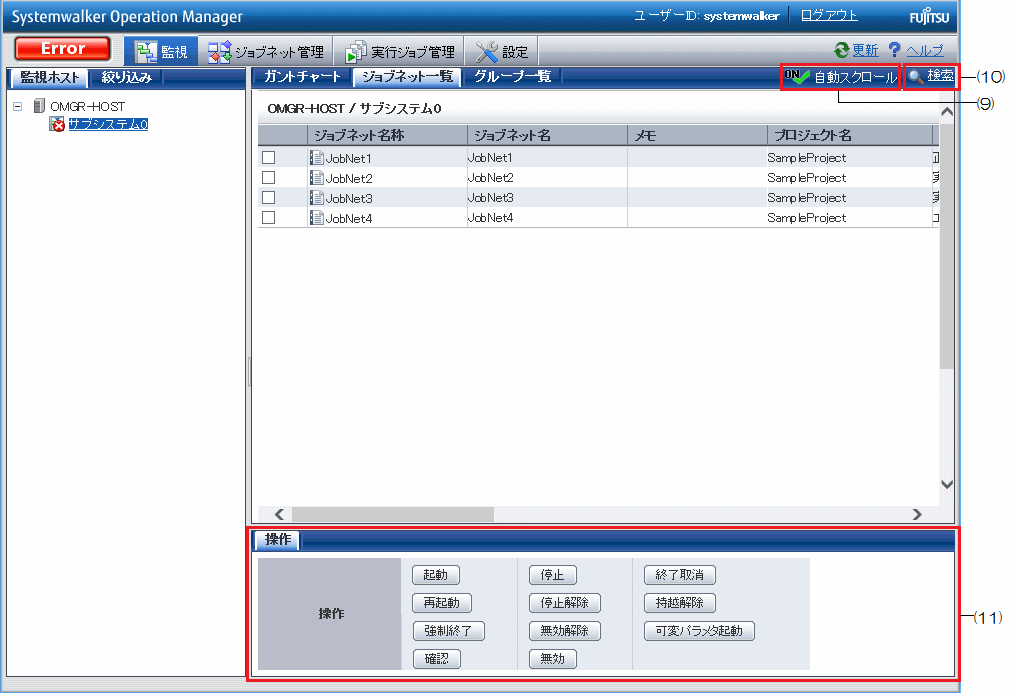Click the green 更新 refresh icon
Viewport: 1013px width, 693px height.
(x=841, y=50)
